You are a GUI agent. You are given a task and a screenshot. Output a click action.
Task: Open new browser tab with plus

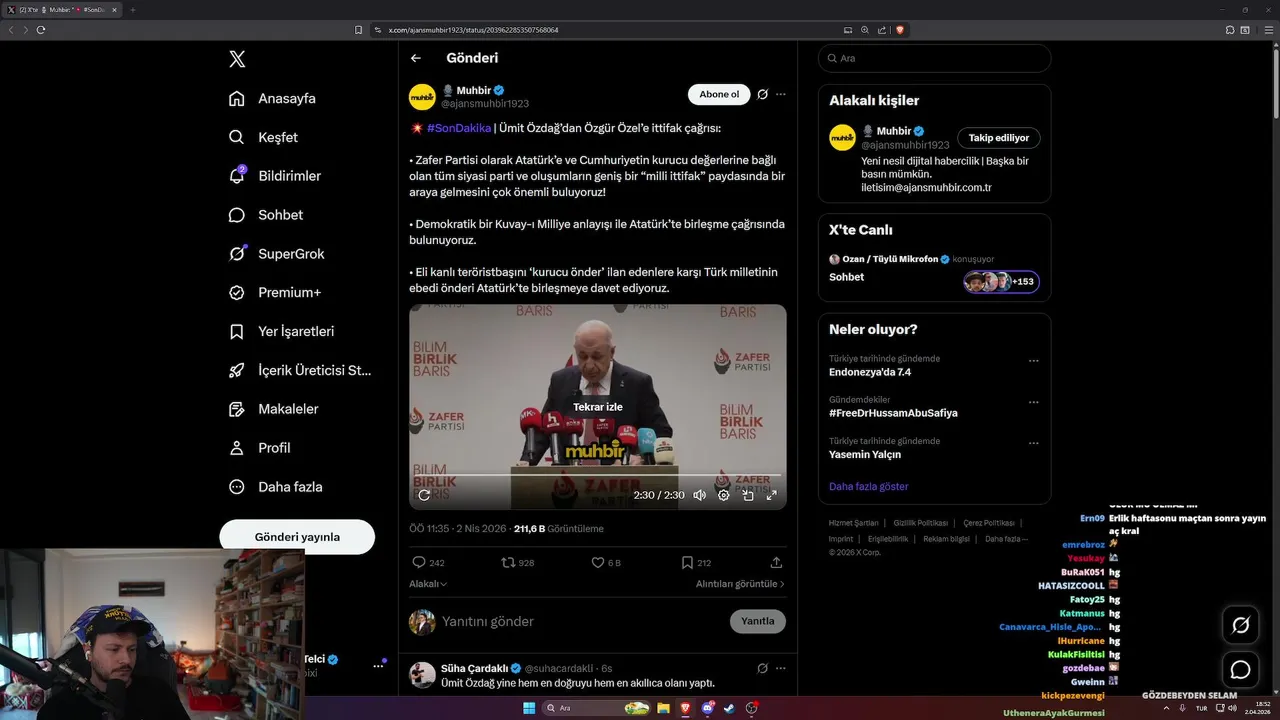click(132, 10)
